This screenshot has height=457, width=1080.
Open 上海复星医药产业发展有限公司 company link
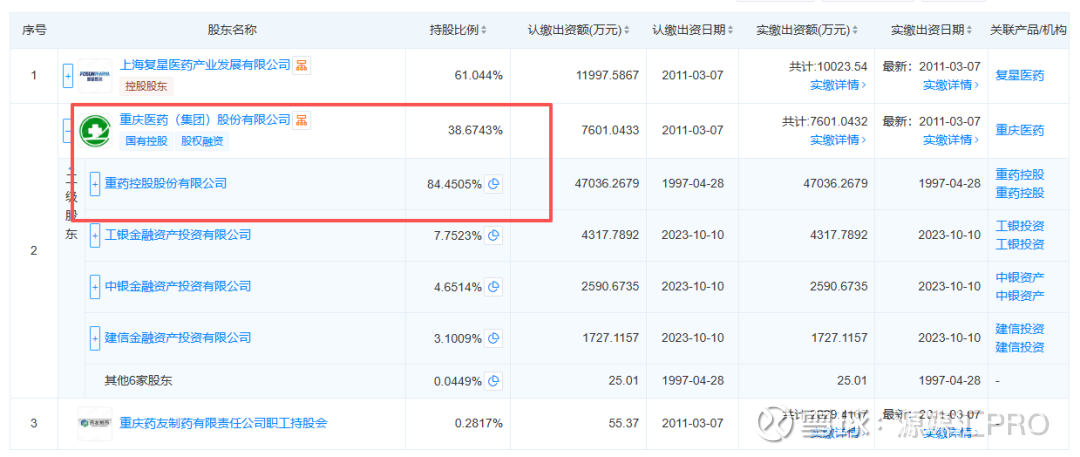[205, 65]
